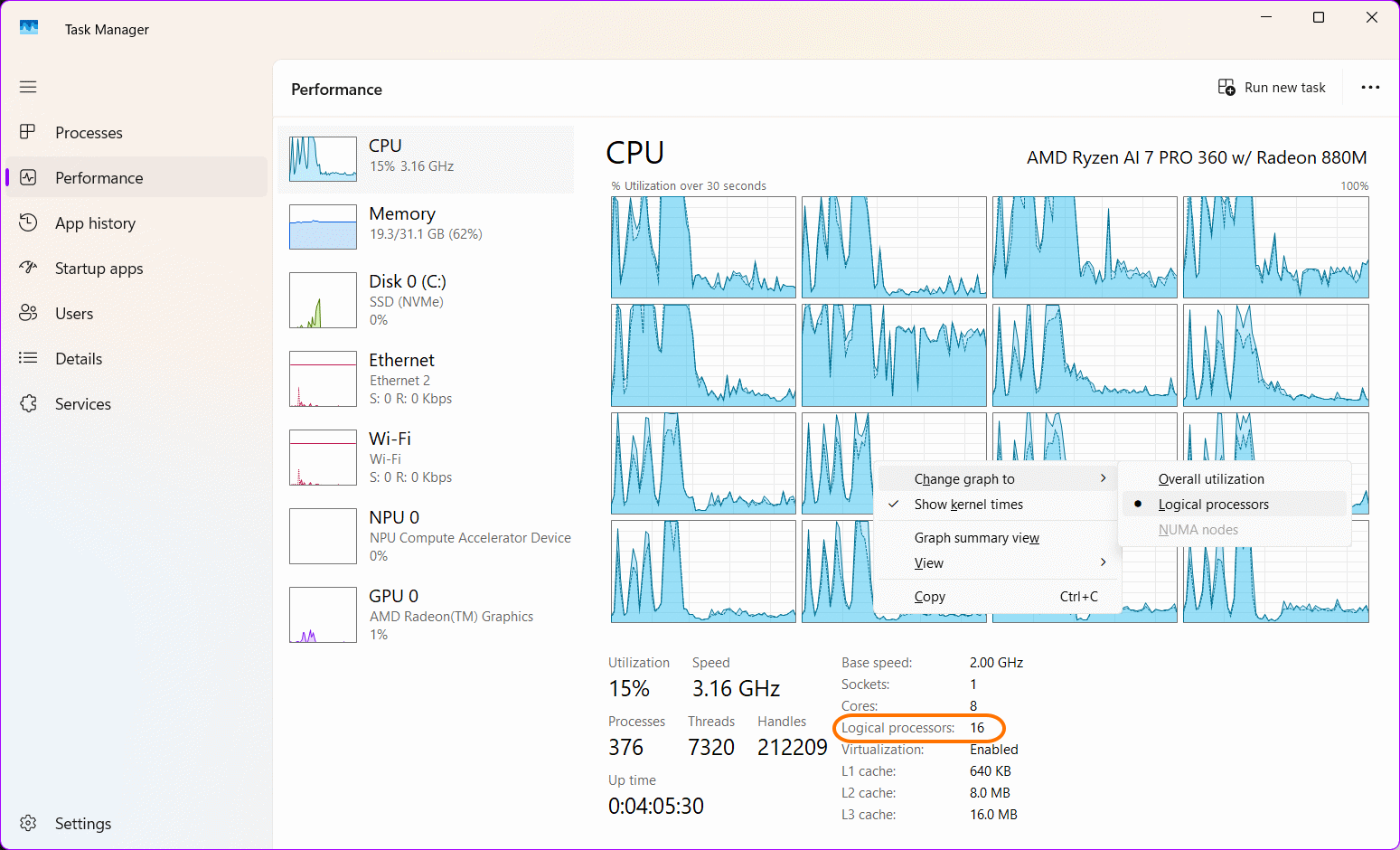
Task: Open Task Manager Settings
Action: point(82,823)
